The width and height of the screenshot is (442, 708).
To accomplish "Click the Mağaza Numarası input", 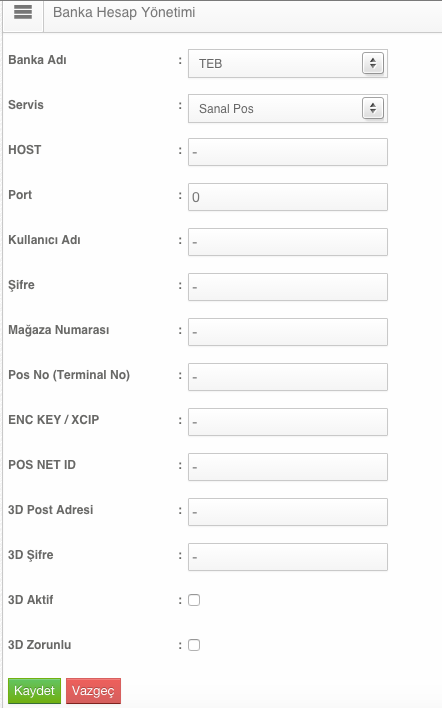I will 288,332.
